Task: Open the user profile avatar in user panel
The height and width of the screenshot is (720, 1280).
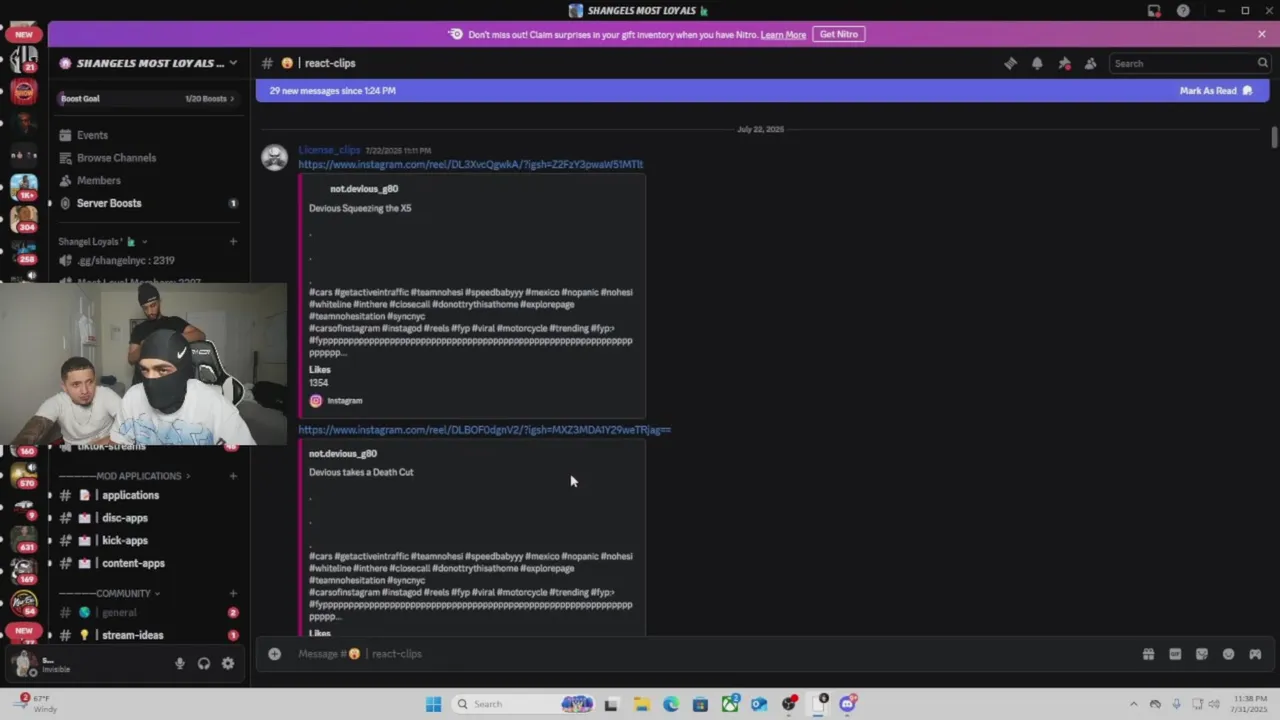Action: tap(24, 663)
